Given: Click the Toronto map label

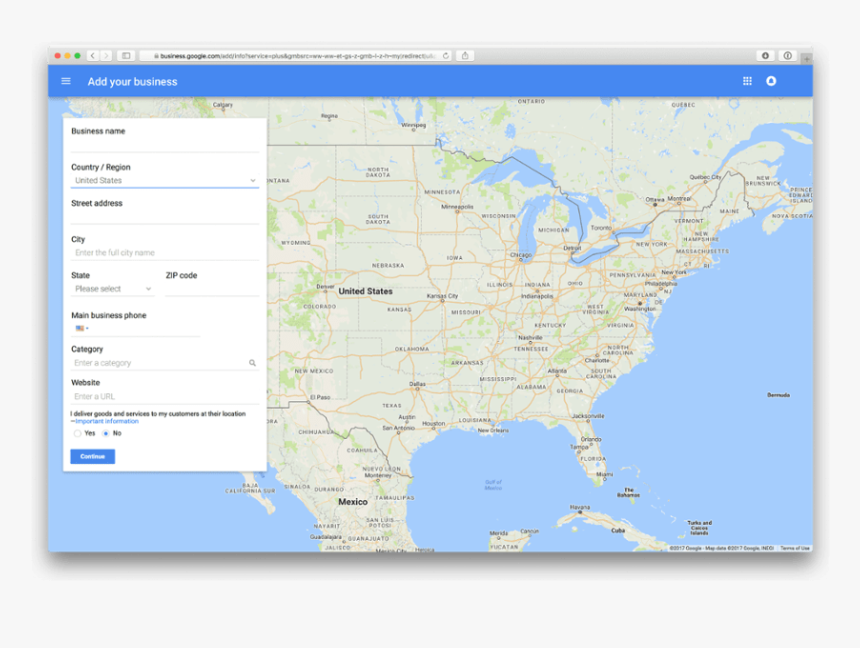Looking at the screenshot, I should pyautogui.click(x=601, y=228).
